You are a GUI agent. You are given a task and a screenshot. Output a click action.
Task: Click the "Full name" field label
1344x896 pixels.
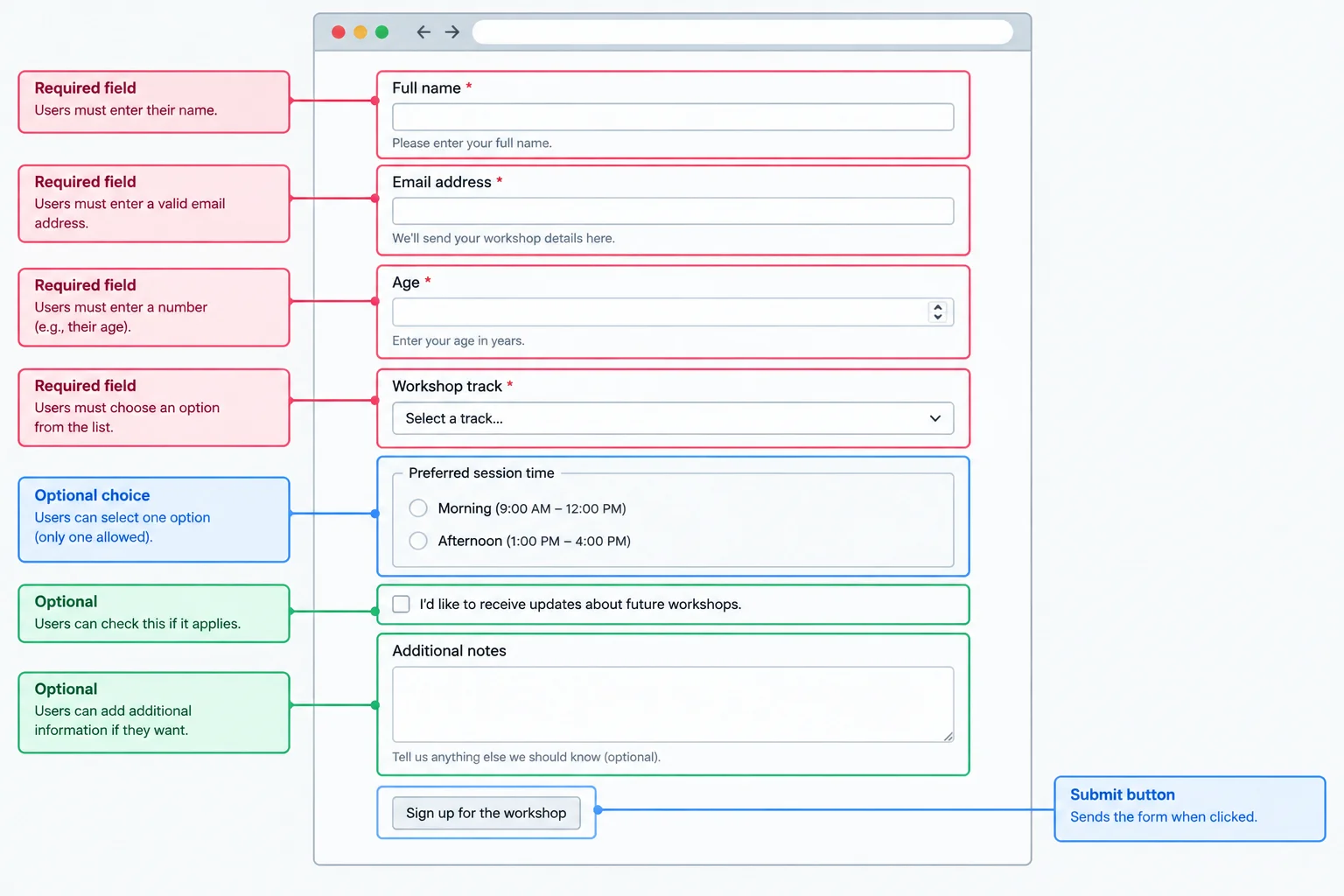(426, 88)
